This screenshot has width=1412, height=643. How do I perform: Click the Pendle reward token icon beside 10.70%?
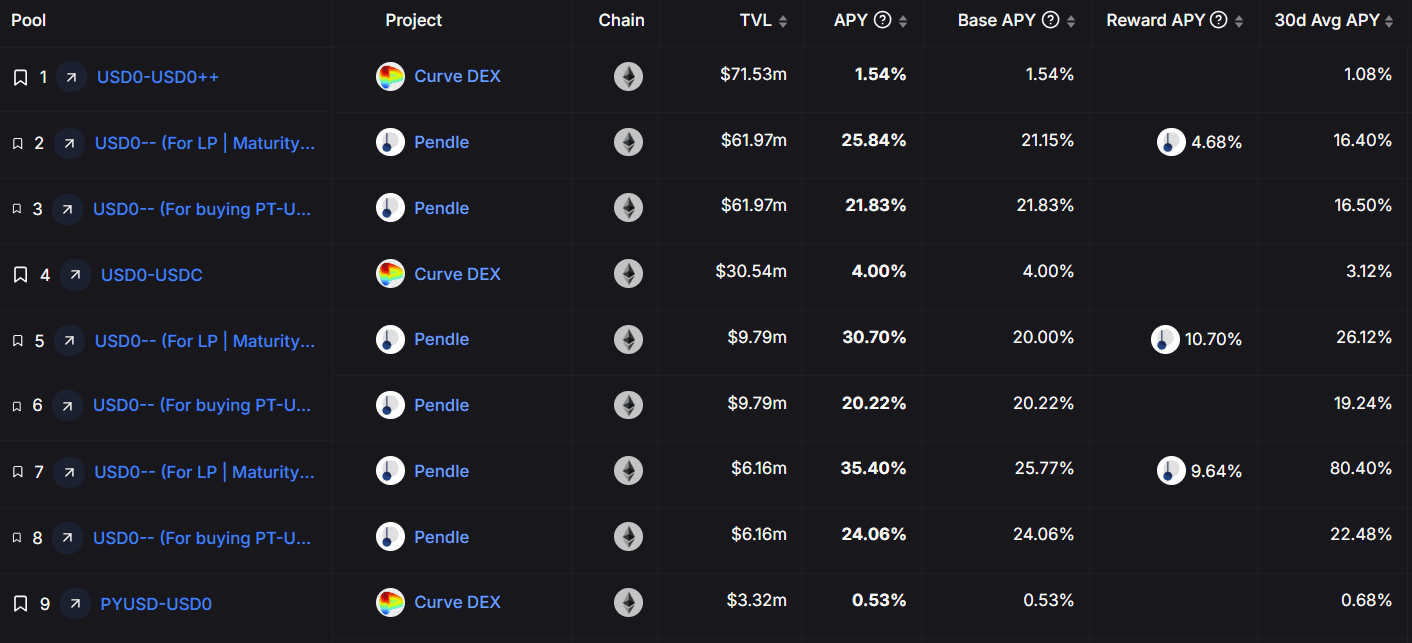pyautogui.click(x=1165, y=340)
